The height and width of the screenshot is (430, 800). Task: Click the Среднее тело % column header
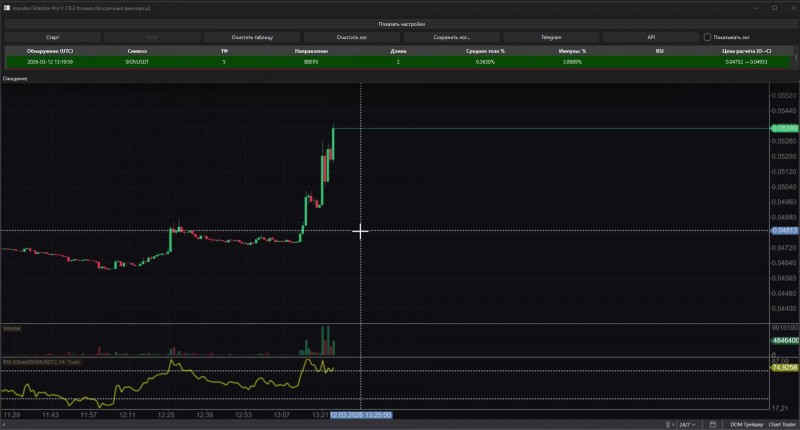click(485, 51)
